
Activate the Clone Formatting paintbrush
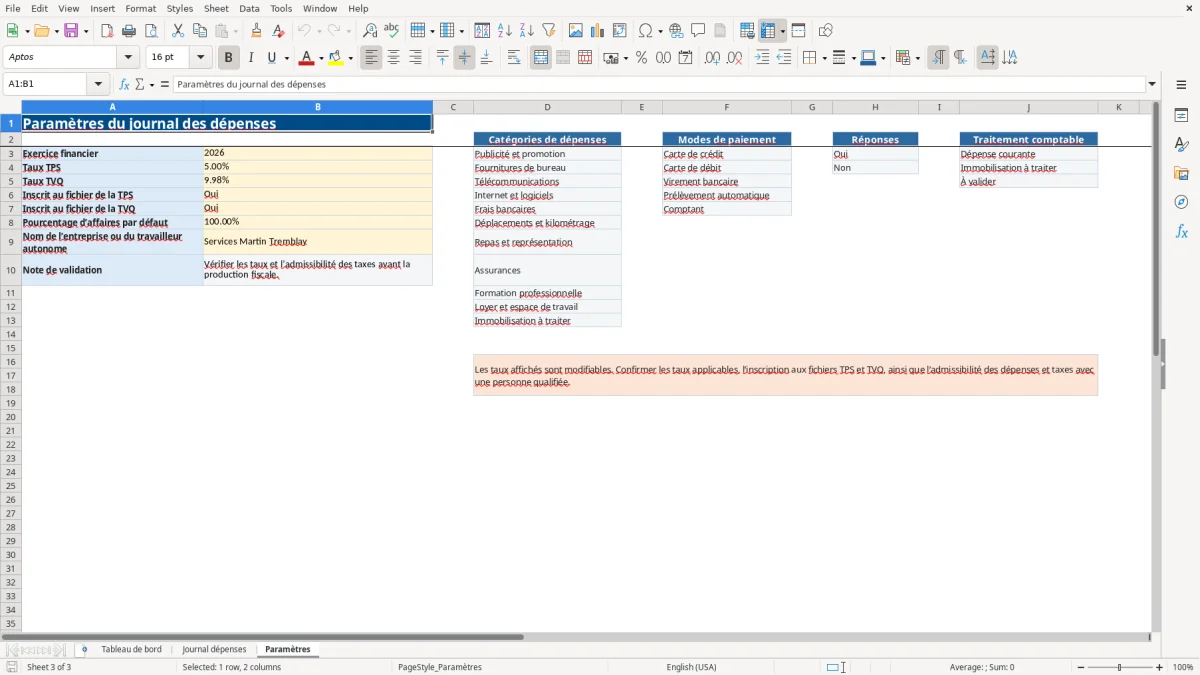257,31
